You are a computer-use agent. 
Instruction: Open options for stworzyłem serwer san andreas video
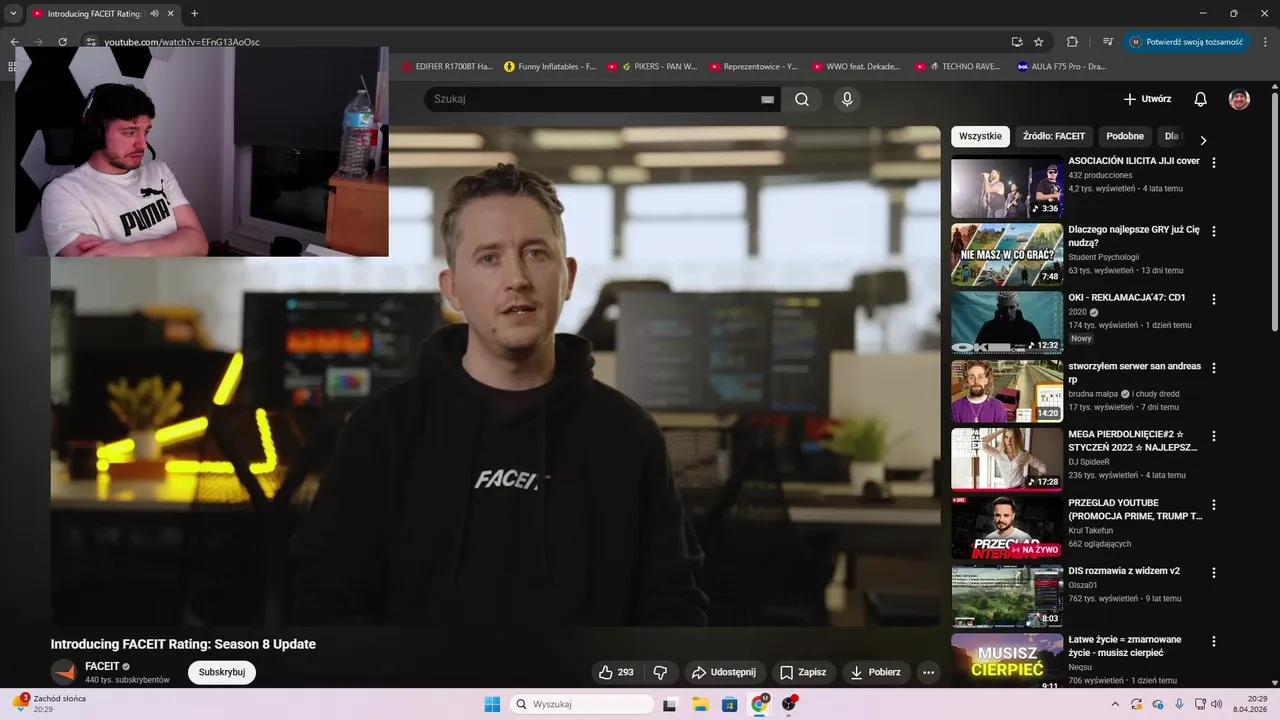tap(1214, 368)
